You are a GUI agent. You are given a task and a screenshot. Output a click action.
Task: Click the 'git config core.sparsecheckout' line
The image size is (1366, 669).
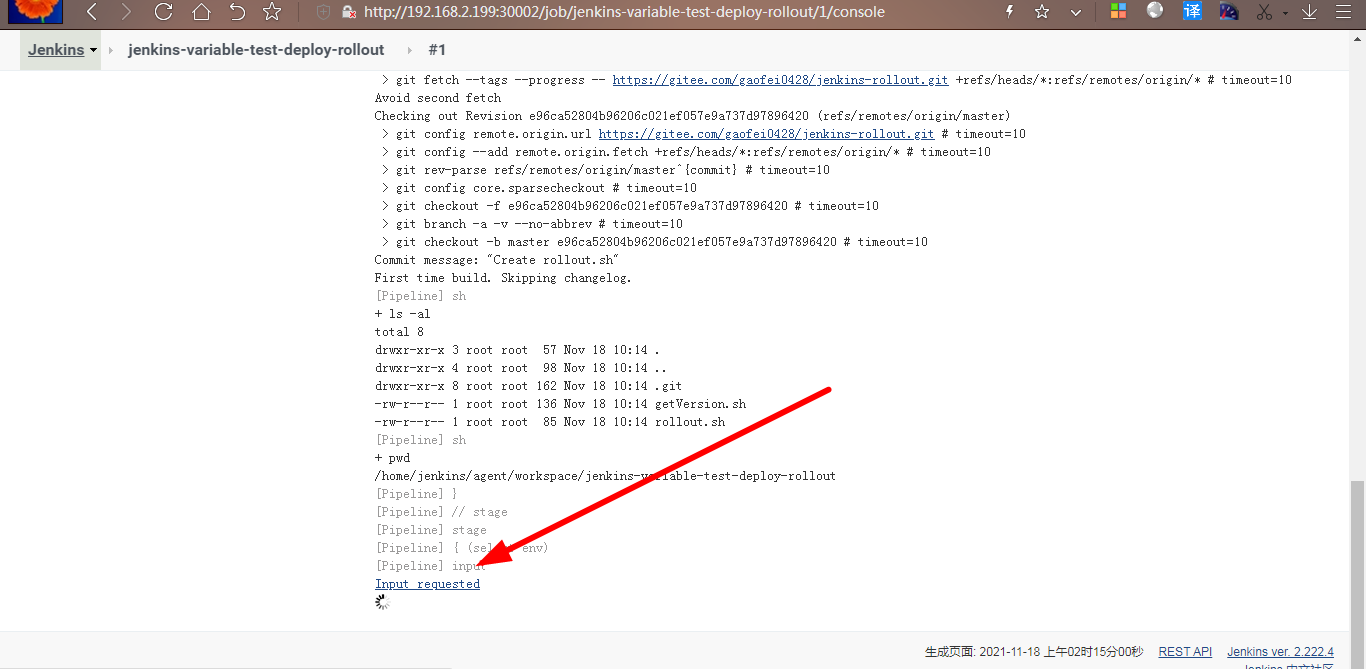click(x=539, y=188)
